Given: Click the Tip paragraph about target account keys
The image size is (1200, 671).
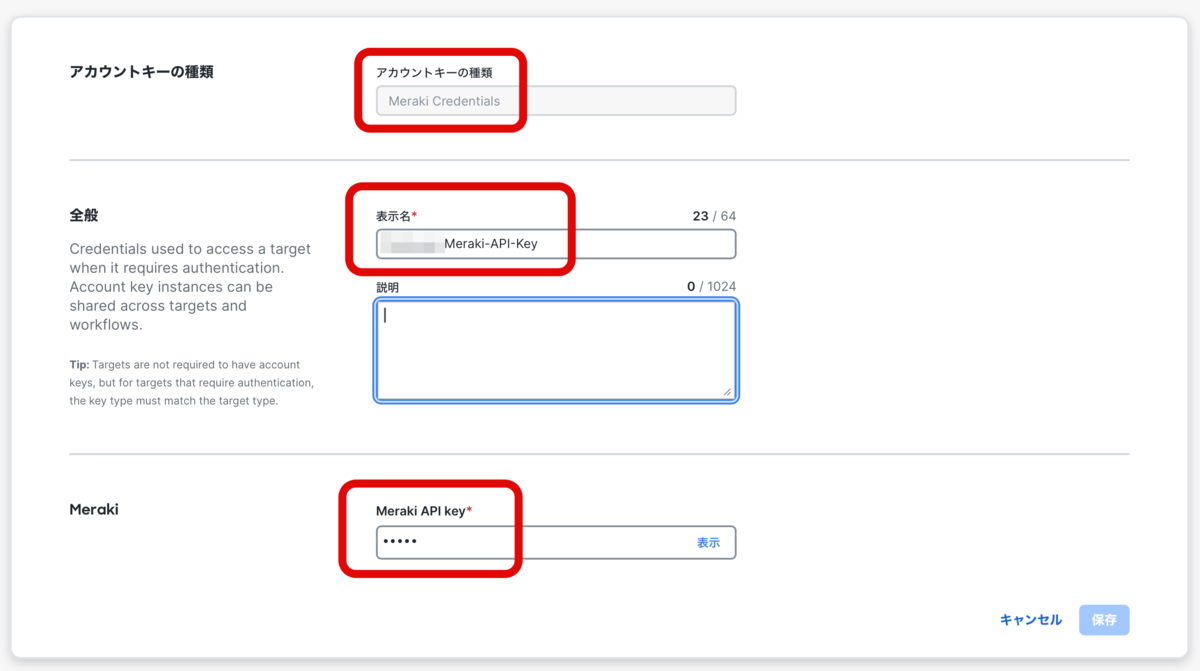Looking at the screenshot, I should (x=191, y=383).
